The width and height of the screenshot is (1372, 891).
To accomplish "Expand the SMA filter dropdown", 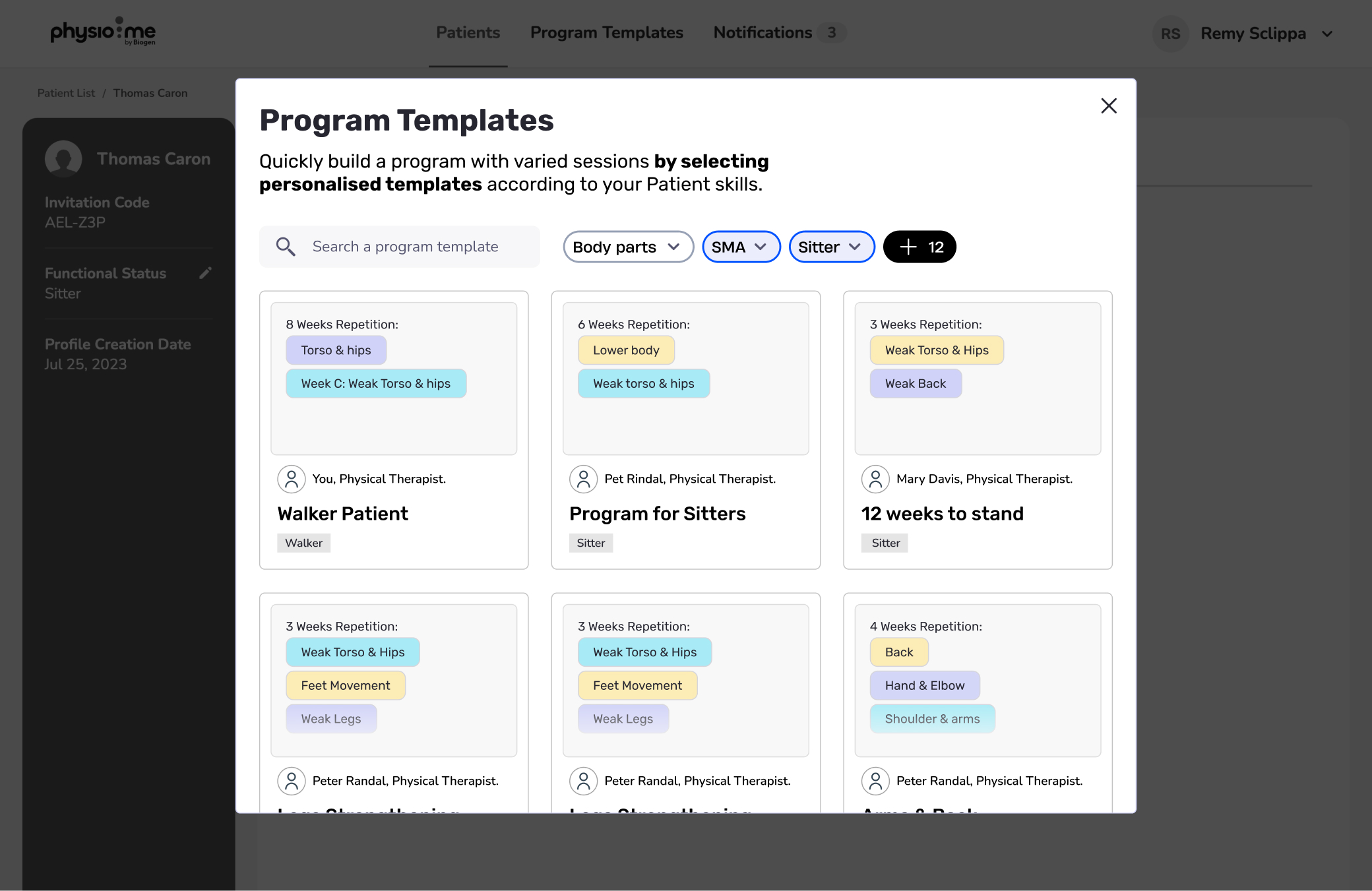I will pos(741,247).
